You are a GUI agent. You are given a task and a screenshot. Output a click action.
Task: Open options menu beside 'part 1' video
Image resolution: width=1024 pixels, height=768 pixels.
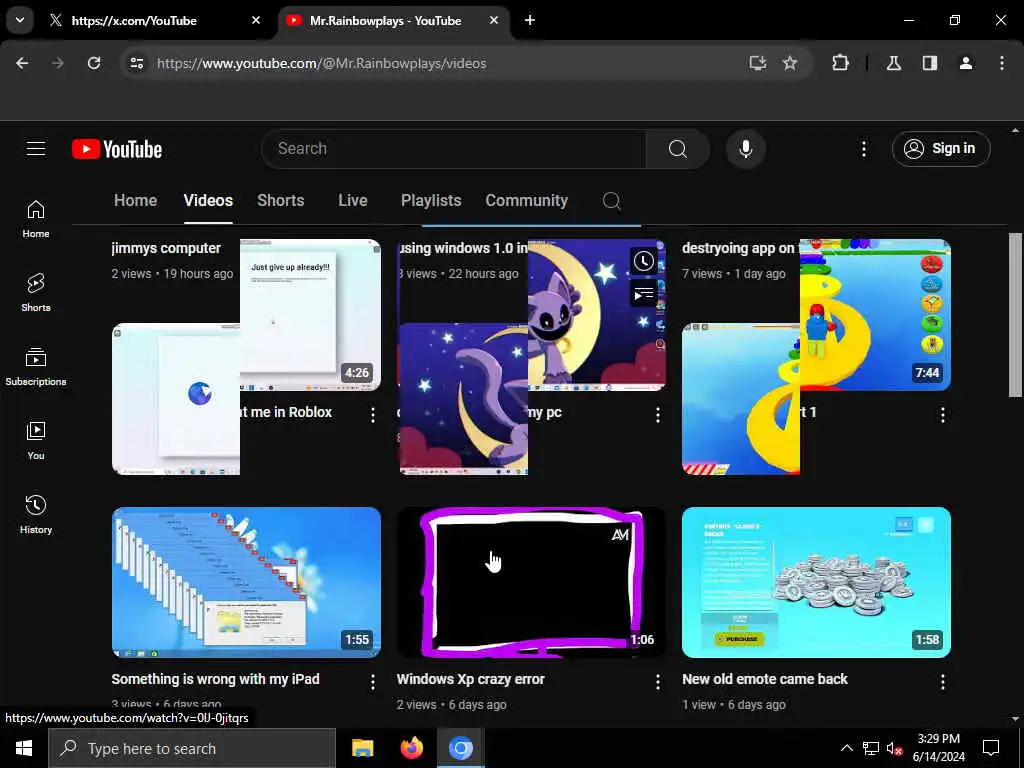[942, 415]
